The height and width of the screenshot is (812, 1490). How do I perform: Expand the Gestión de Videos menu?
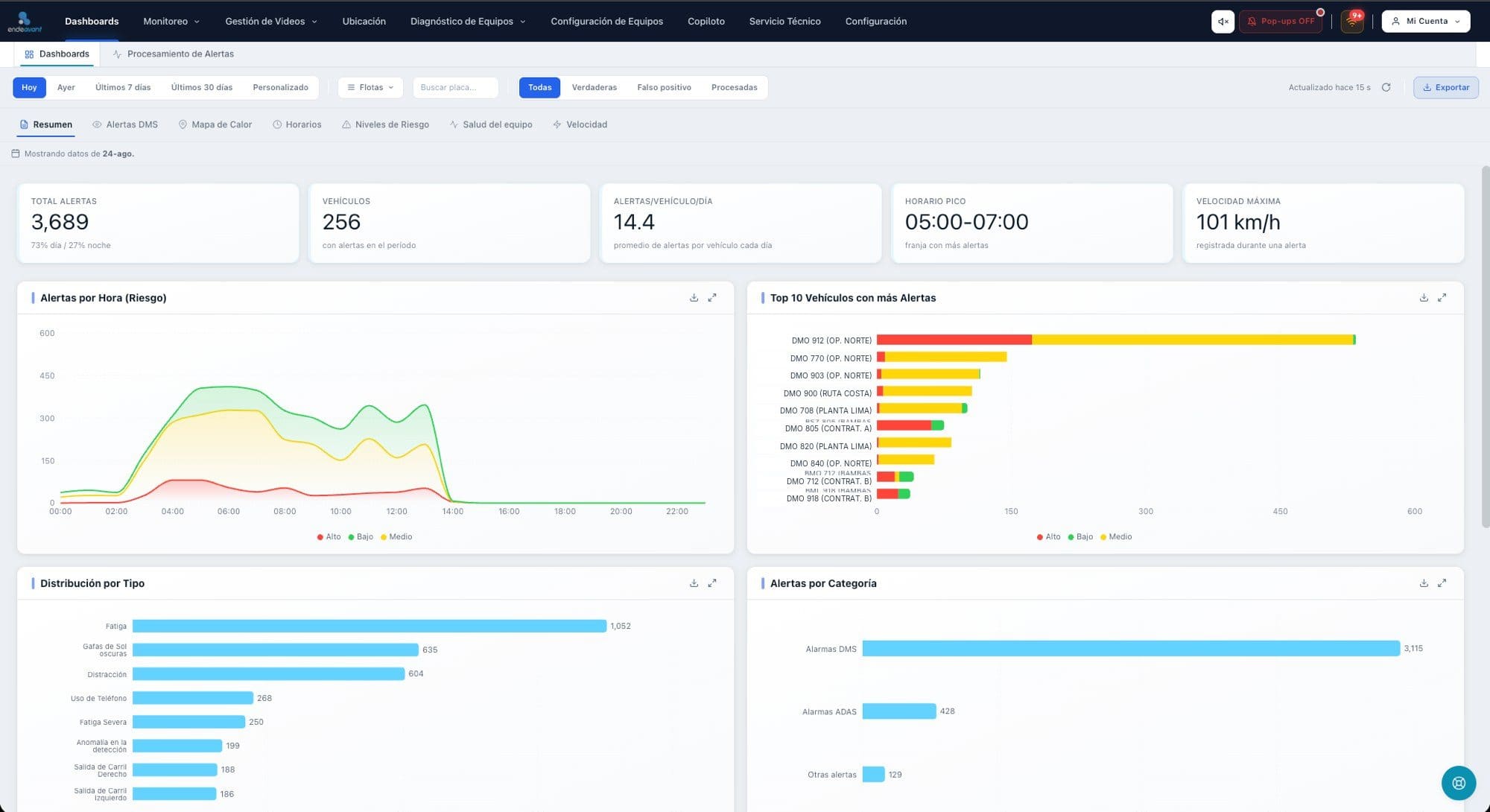[271, 22]
